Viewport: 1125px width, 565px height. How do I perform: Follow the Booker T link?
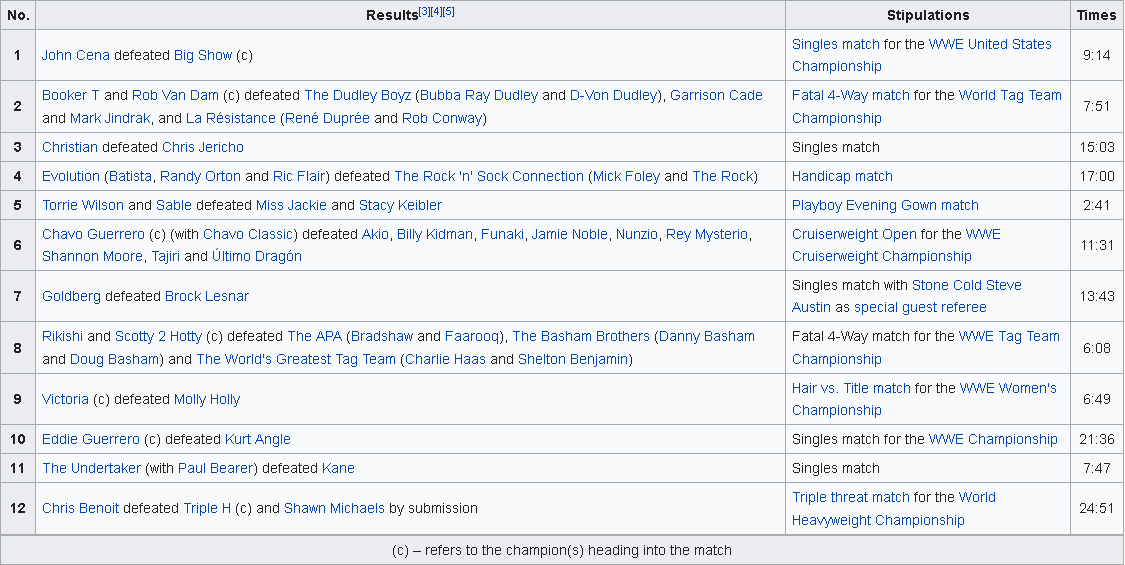point(70,95)
